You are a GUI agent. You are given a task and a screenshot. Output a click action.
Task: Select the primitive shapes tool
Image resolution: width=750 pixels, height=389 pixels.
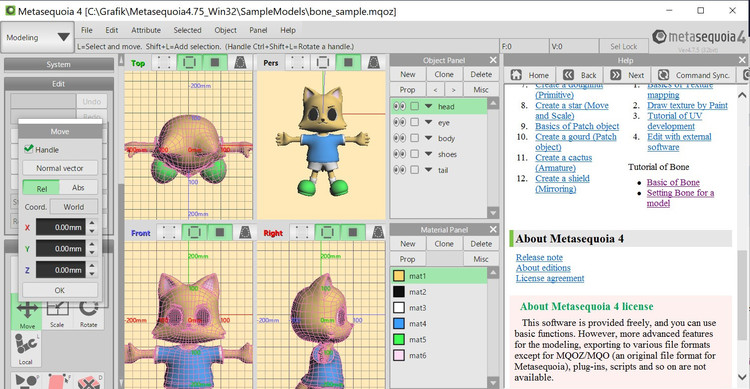tap(26, 381)
